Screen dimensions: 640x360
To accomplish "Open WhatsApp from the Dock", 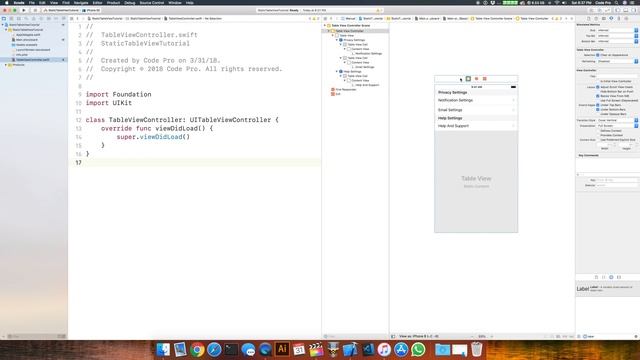I will (x=418, y=350).
